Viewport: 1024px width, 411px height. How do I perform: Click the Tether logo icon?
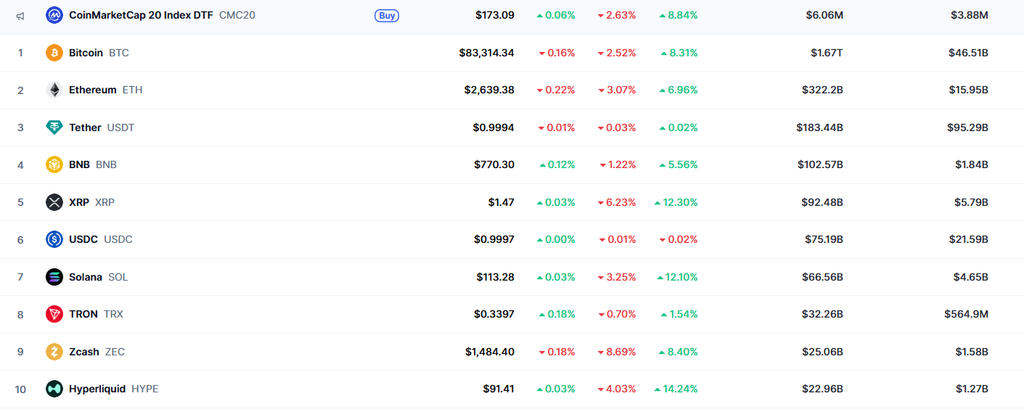coord(54,127)
